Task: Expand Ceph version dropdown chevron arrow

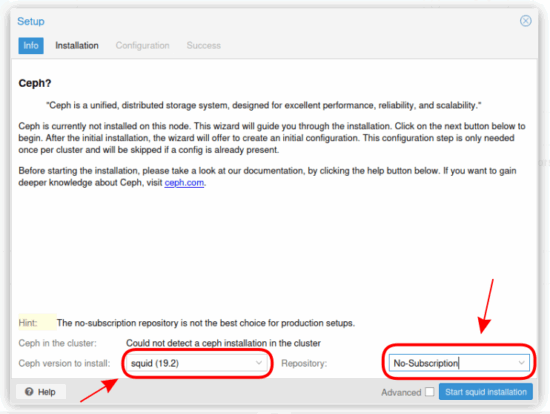Action: [259, 363]
